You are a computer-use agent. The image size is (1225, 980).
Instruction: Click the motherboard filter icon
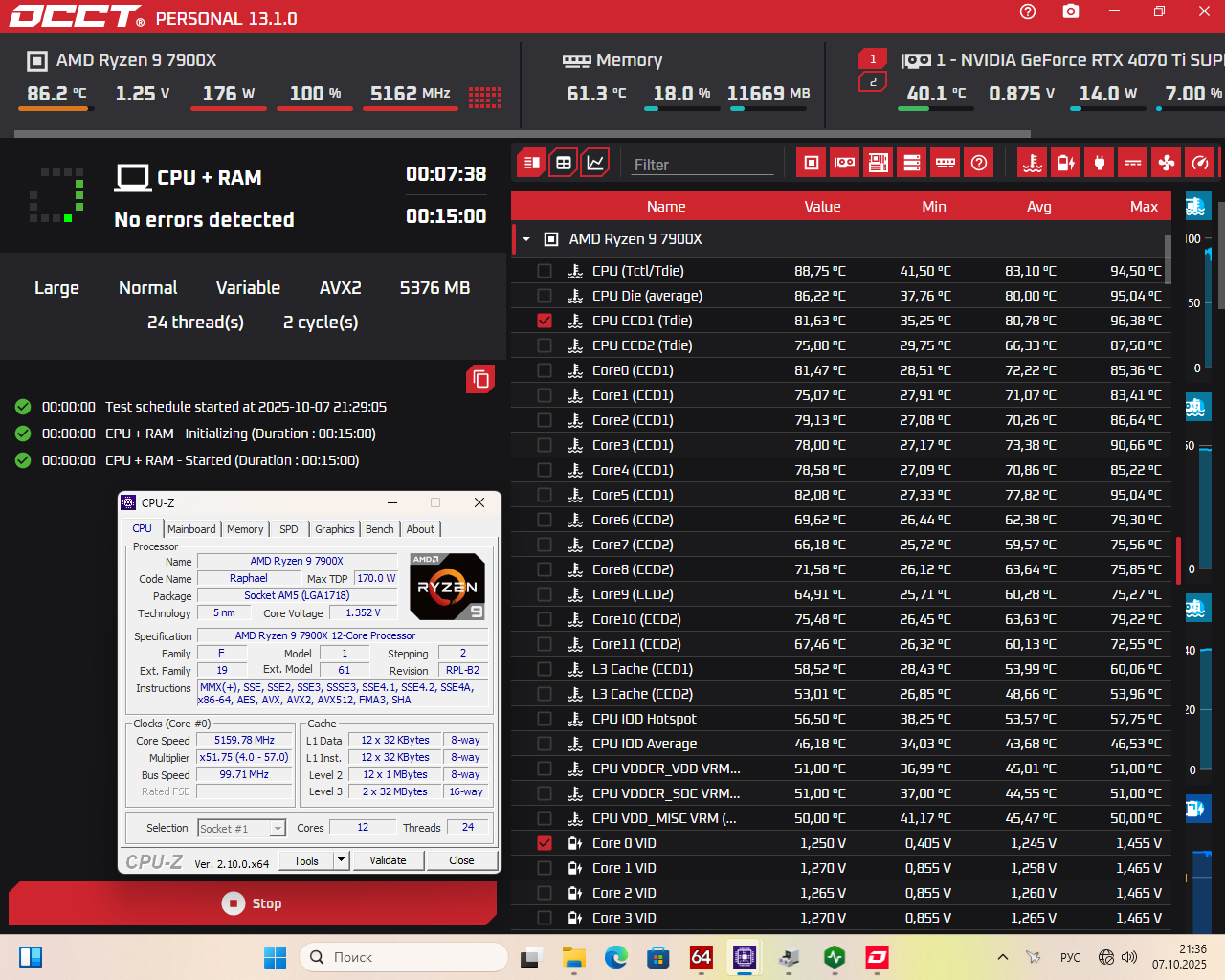[x=879, y=163]
